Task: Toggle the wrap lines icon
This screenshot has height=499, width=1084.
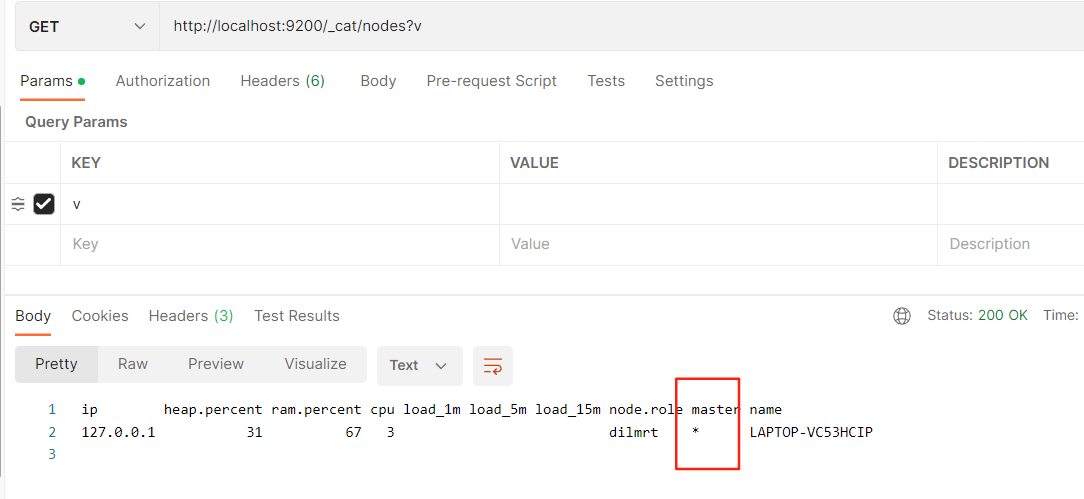Action: coord(493,366)
